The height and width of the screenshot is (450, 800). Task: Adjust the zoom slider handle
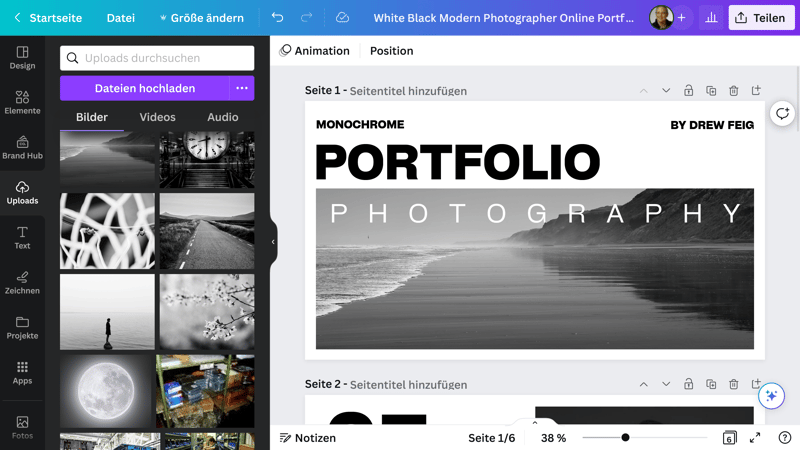(625, 438)
